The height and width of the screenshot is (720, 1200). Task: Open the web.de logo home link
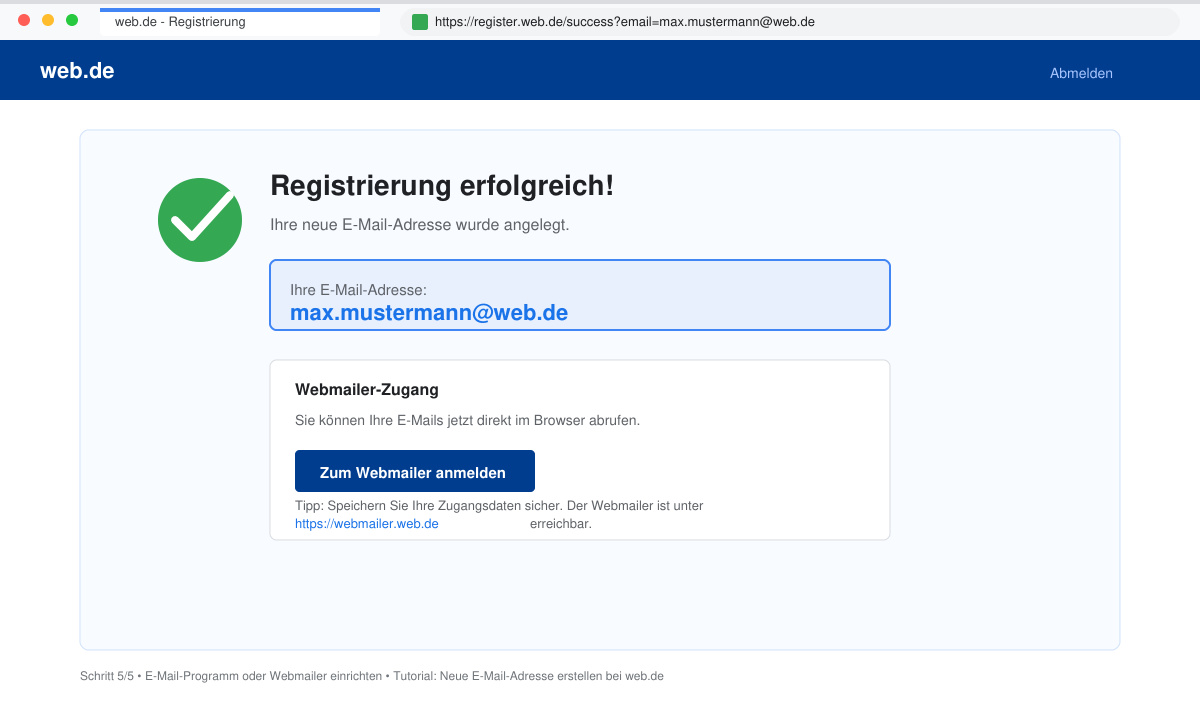click(77, 71)
